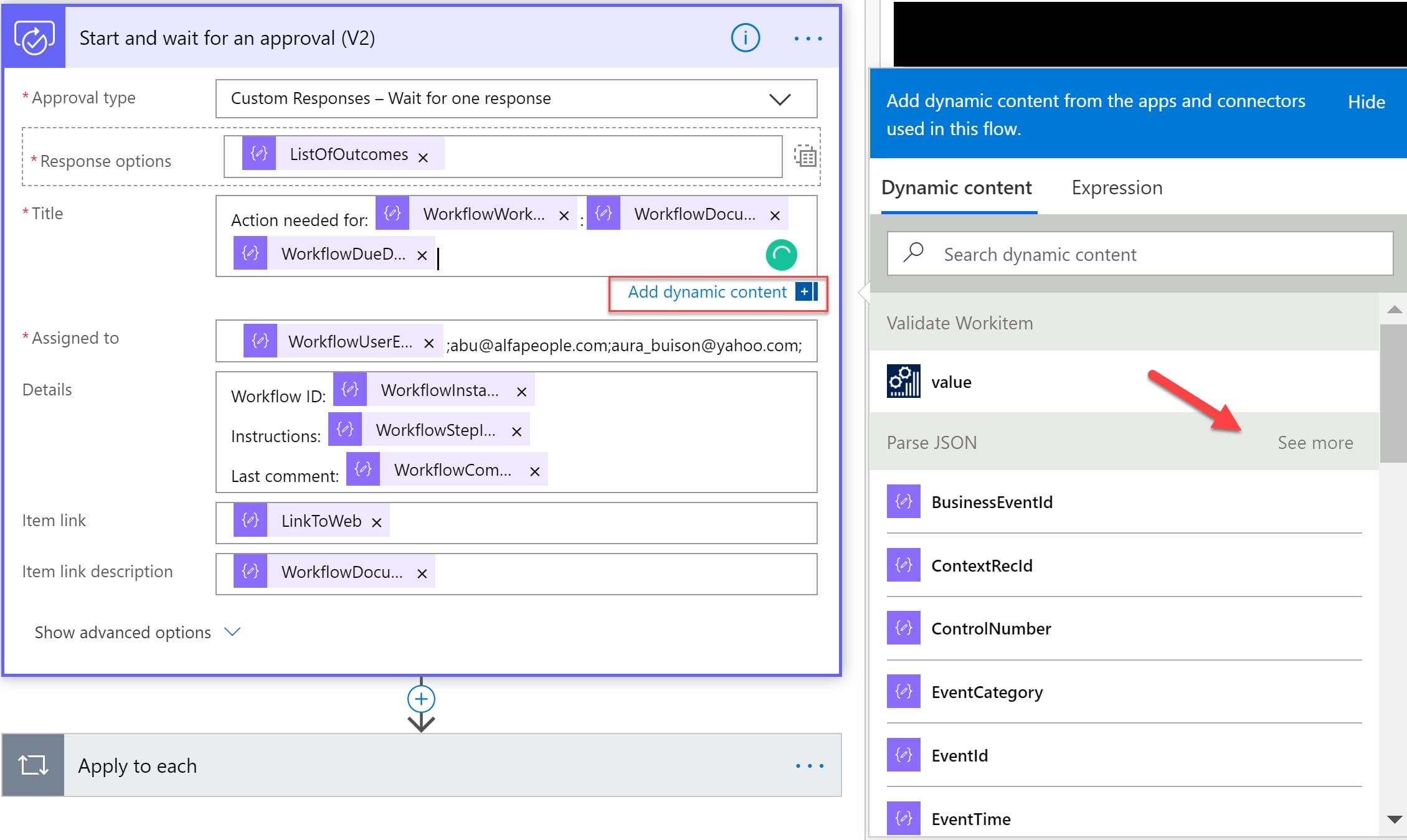This screenshot has width=1407, height=840.
Task: Switch response options to array input mode
Action: click(x=805, y=156)
